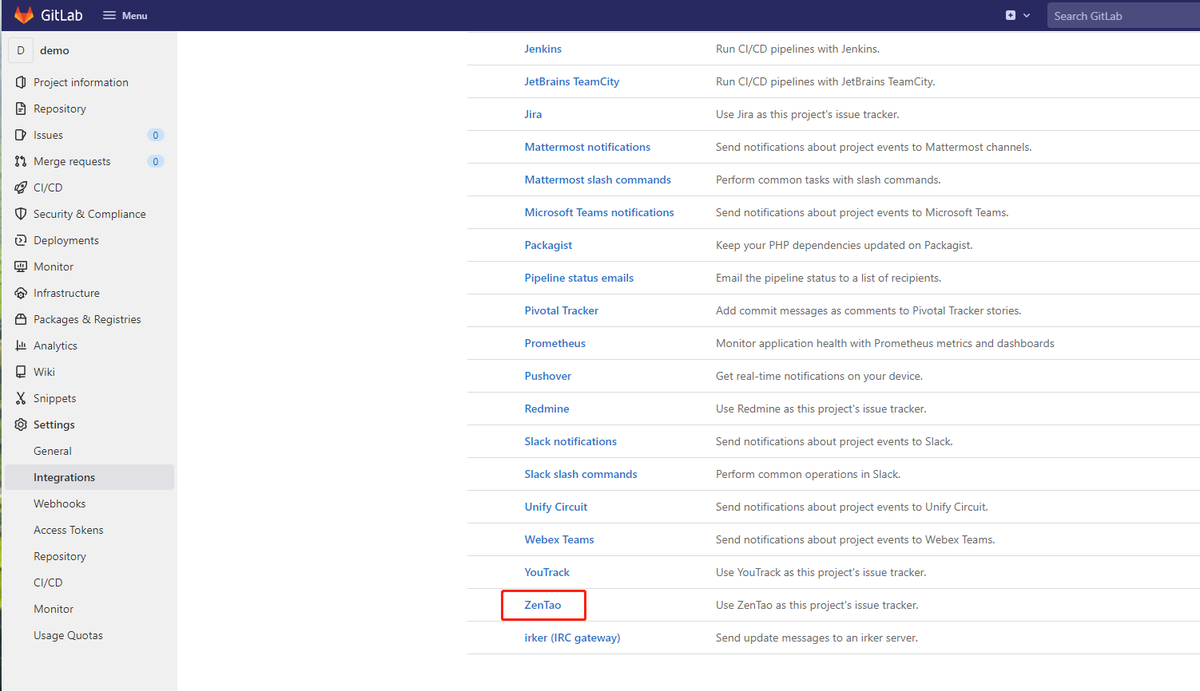Screen dimensions: 1200x691
Task: Open the ZenTao integration
Action: click(543, 605)
